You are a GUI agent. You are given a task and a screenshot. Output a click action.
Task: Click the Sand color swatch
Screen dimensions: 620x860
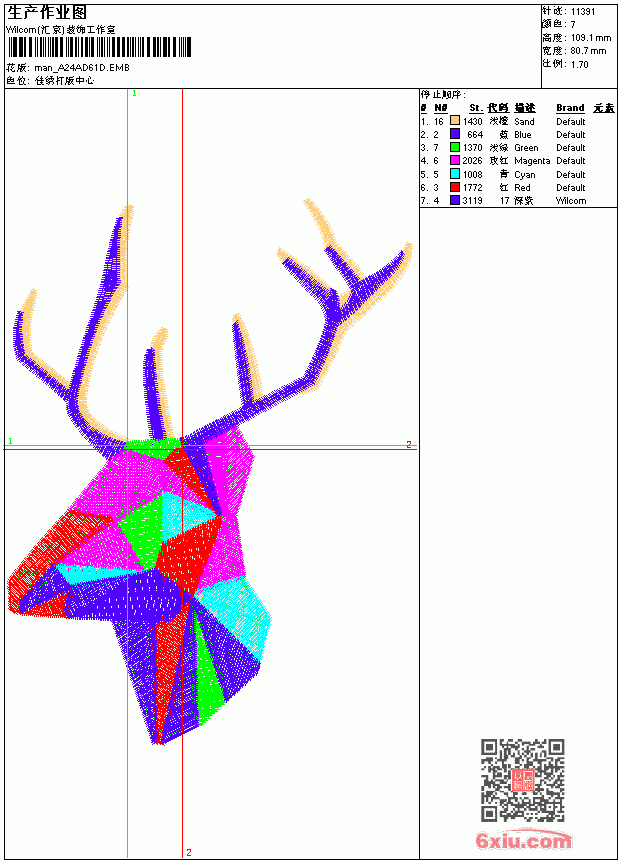click(x=455, y=121)
